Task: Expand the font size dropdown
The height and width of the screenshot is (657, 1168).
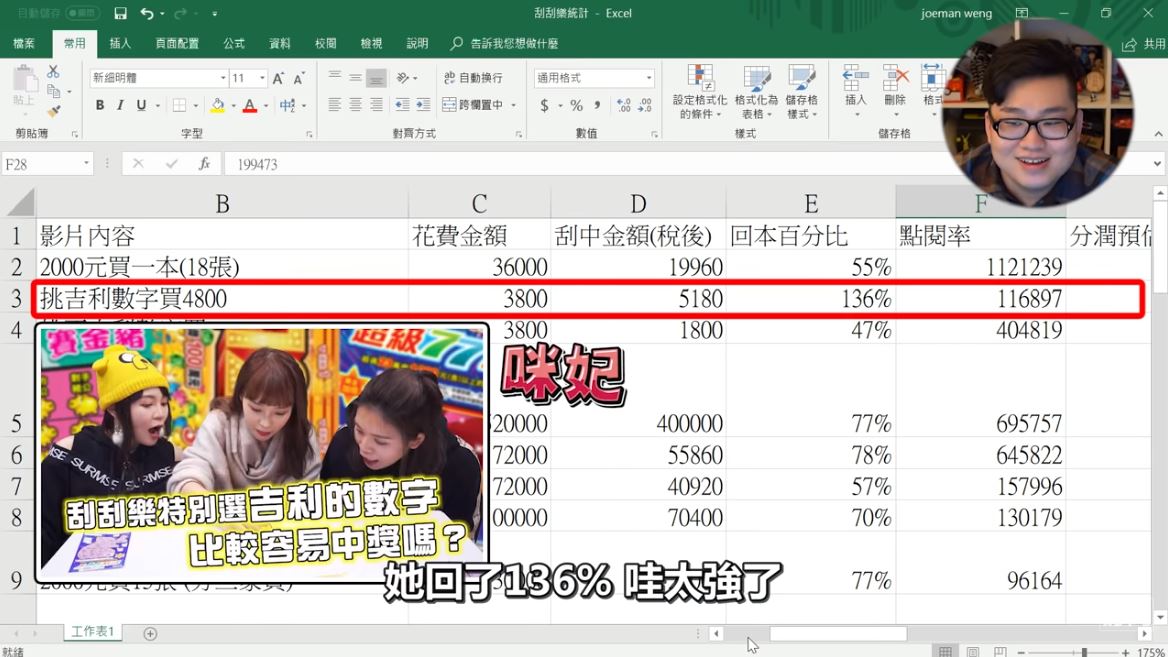Action: (x=262, y=78)
